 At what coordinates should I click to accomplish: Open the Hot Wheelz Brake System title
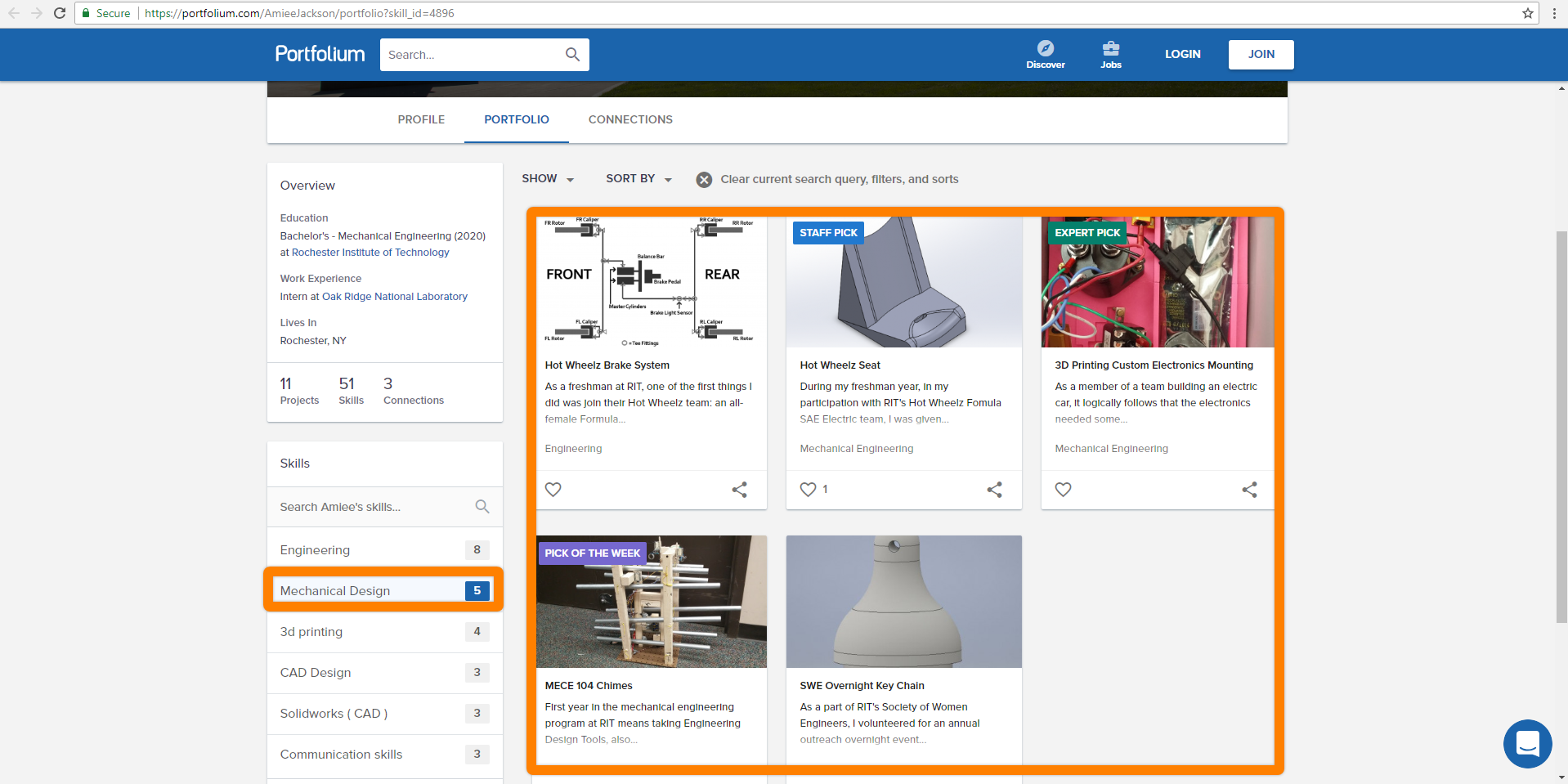[x=607, y=365]
